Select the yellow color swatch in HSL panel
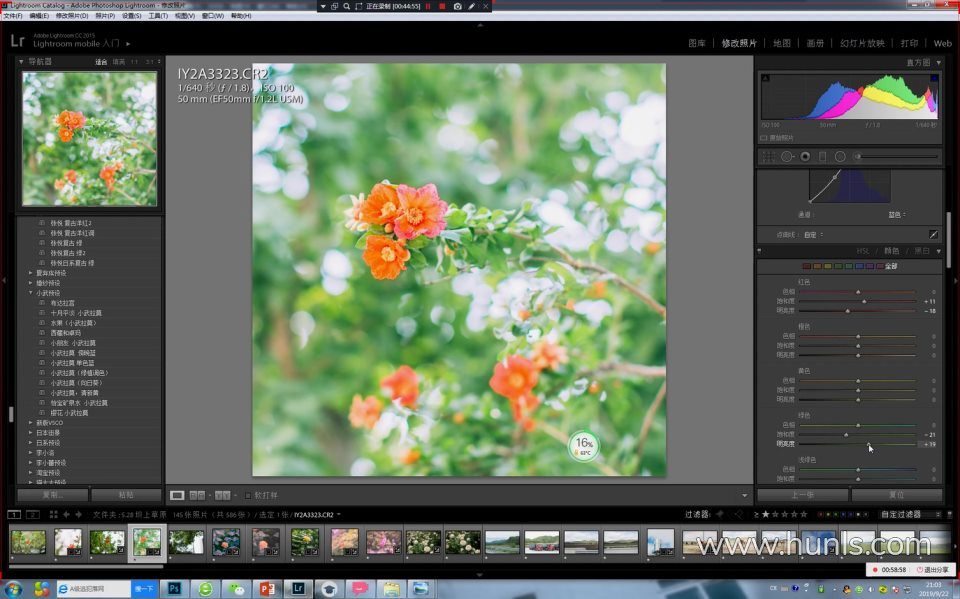 (828, 266)
